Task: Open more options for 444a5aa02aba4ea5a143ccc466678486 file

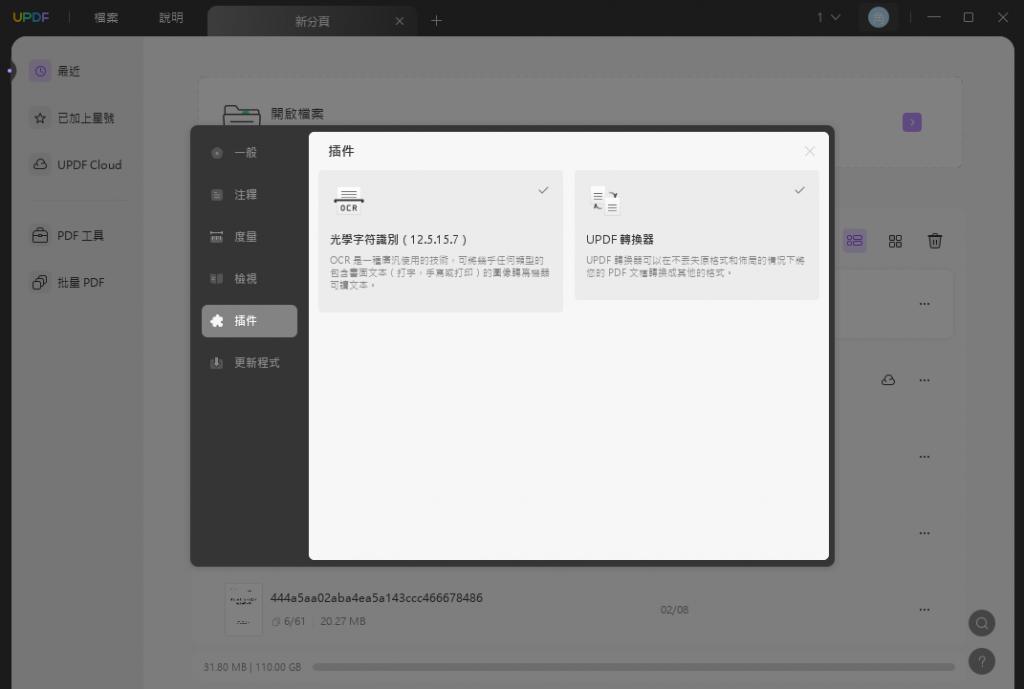Action: coord(924,610)
